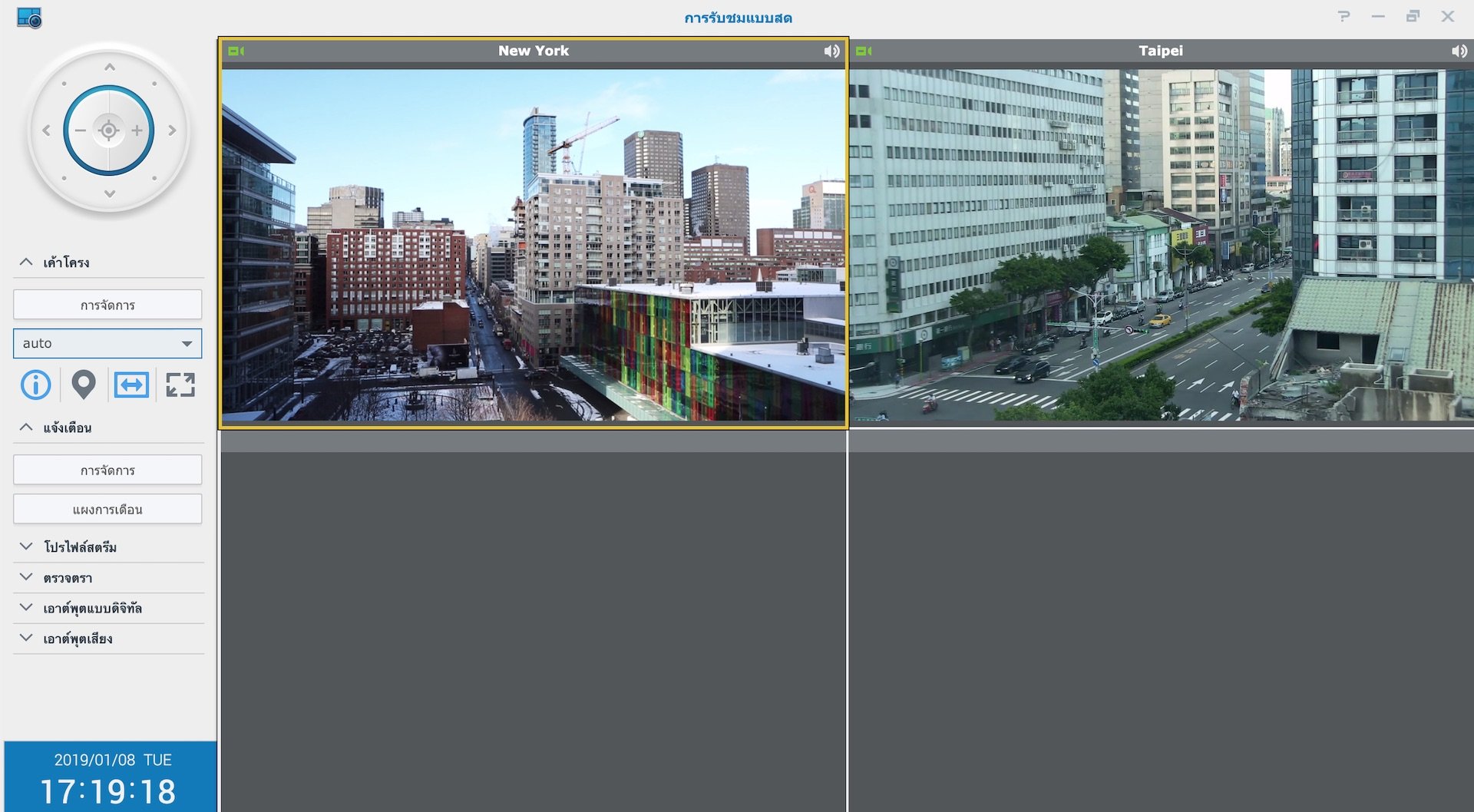Select the Taipei camera feed
This screenshot has height=812, width=1474.
[1160, 244]
